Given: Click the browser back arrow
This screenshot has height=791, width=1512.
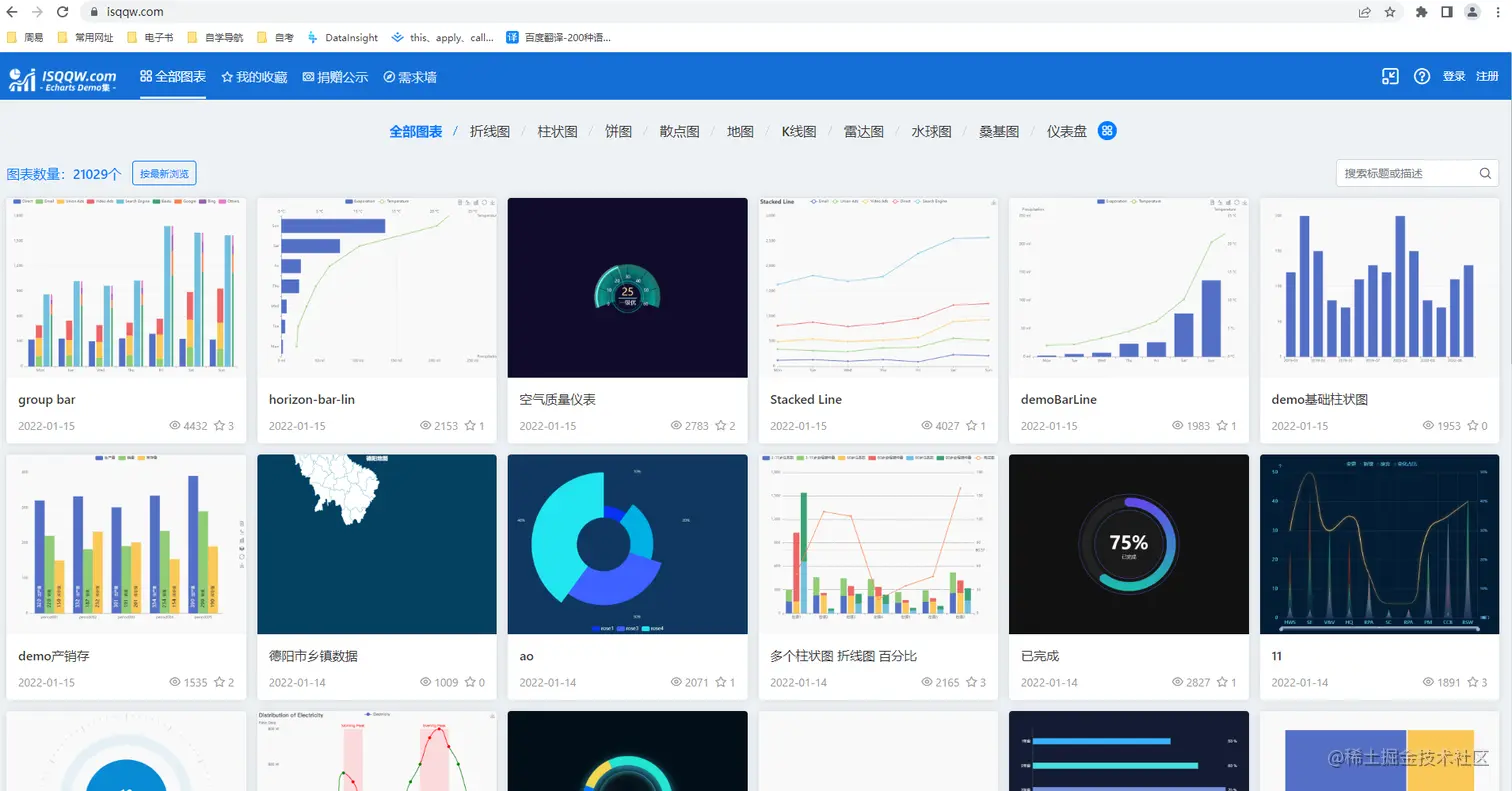Looking at the screenshot, I should tap(12, 12).
